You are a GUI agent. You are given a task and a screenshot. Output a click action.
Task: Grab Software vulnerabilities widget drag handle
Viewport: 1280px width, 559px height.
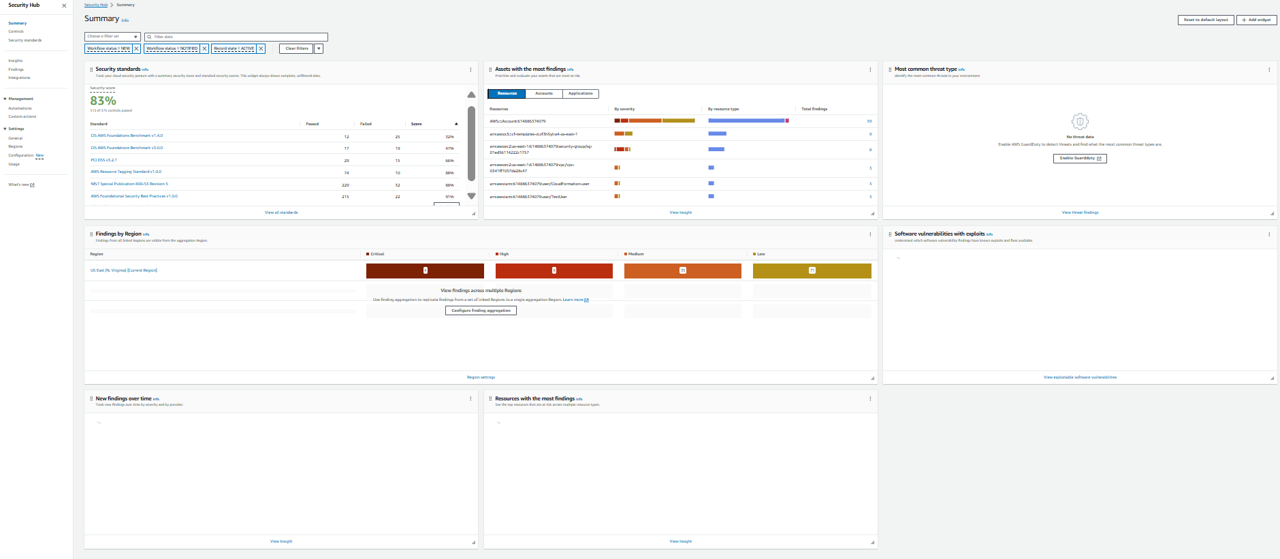click(890, 234)
